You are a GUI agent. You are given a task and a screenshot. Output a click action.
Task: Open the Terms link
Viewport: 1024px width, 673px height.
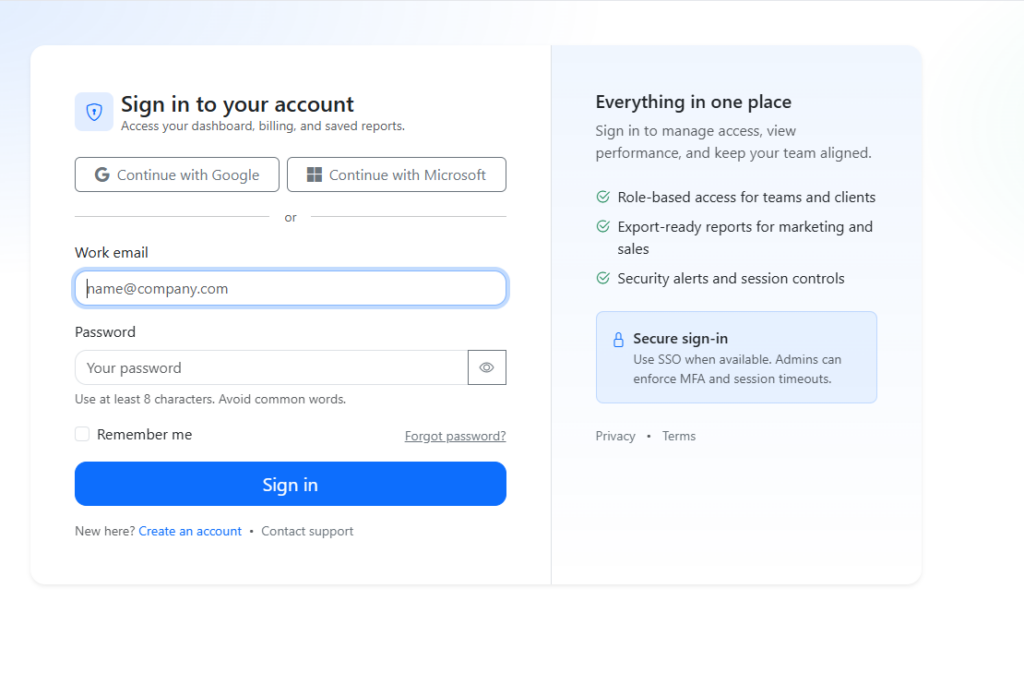pyautogui.click(x=678, y=436)
